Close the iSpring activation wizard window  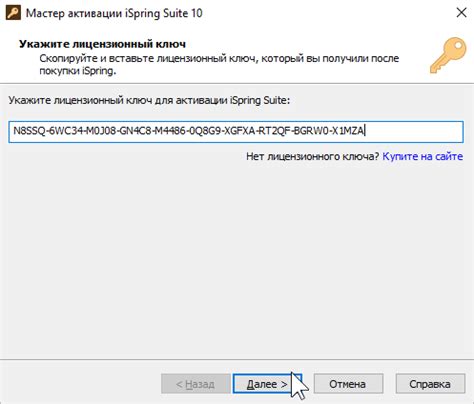461,13
